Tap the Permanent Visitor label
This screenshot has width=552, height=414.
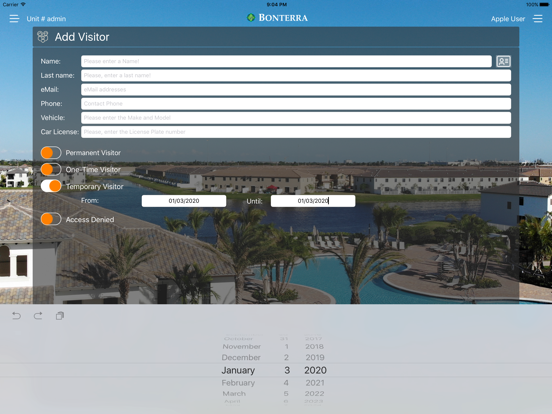[x=93, y=153]
